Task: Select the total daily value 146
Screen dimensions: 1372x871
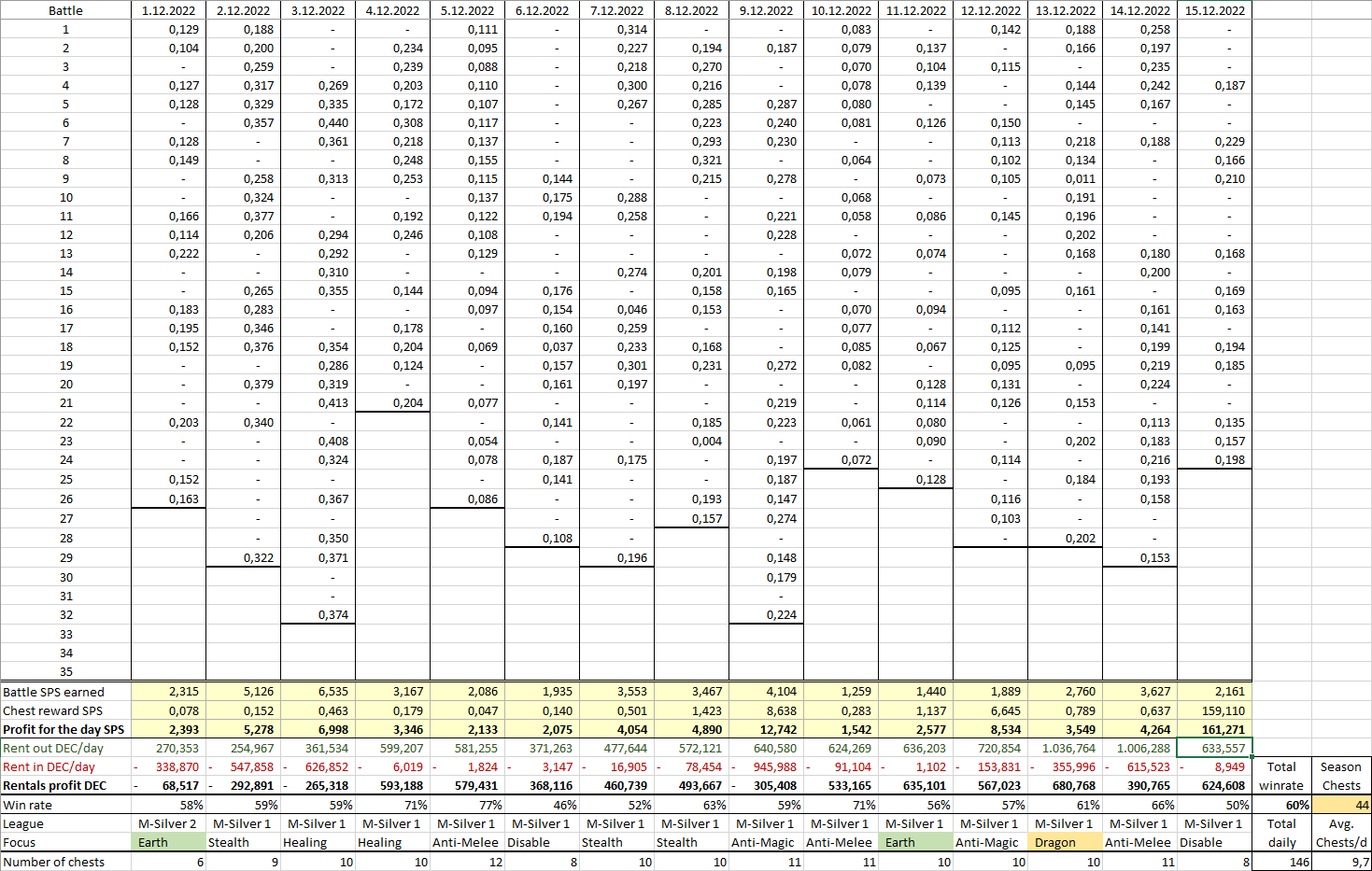Action: [1281, 862]
